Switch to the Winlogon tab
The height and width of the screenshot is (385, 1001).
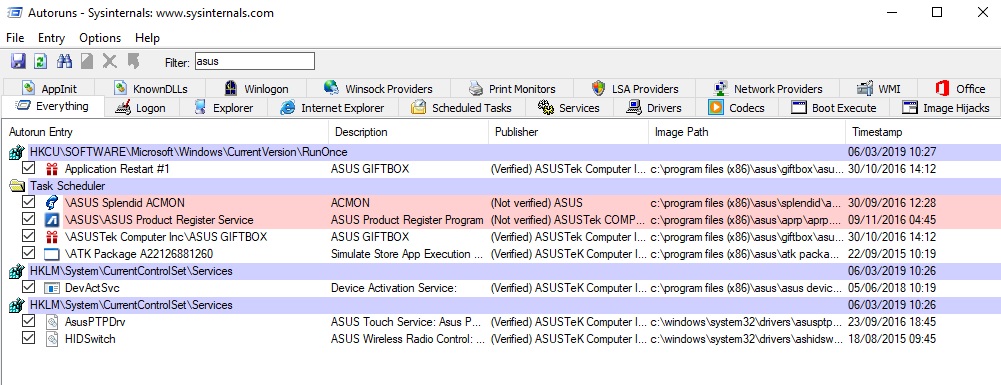tap(255, 89)
